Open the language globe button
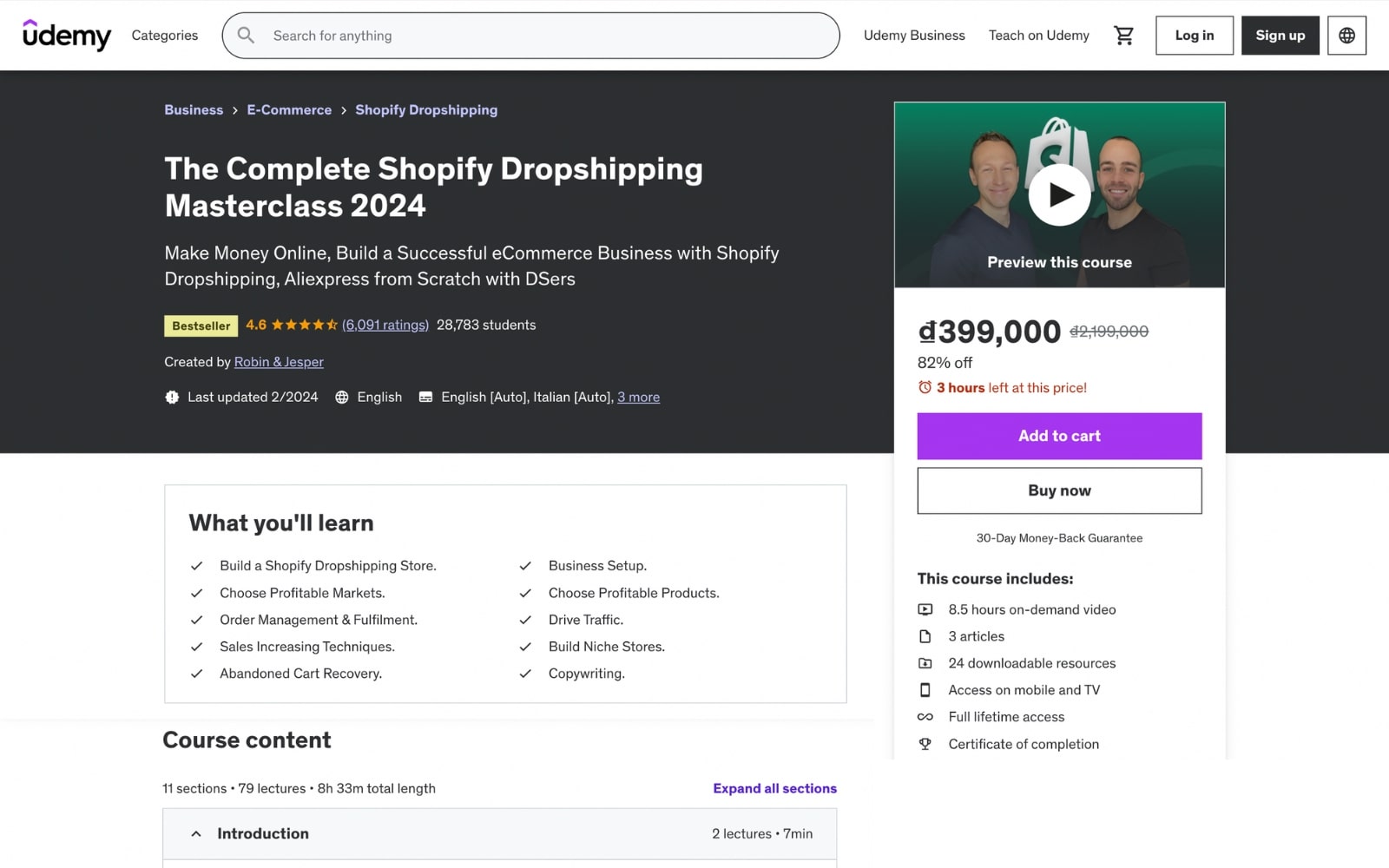This screenshot has width=1389, height=868. (x=1346, y=36)
